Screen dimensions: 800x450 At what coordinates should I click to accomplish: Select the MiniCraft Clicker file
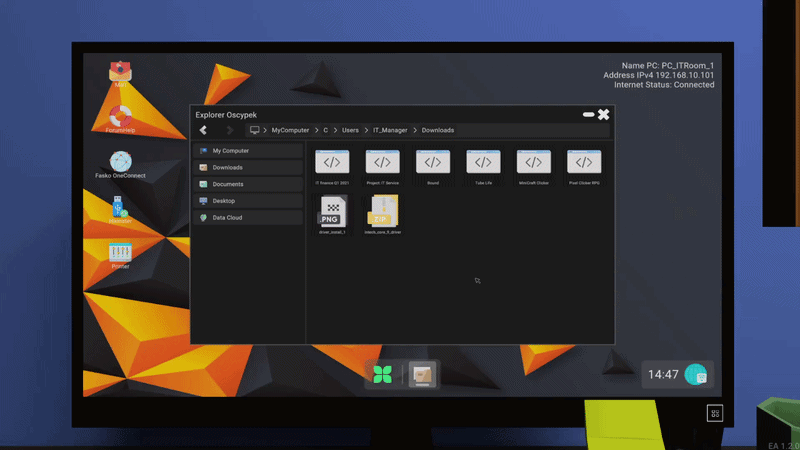click(534, 167)
